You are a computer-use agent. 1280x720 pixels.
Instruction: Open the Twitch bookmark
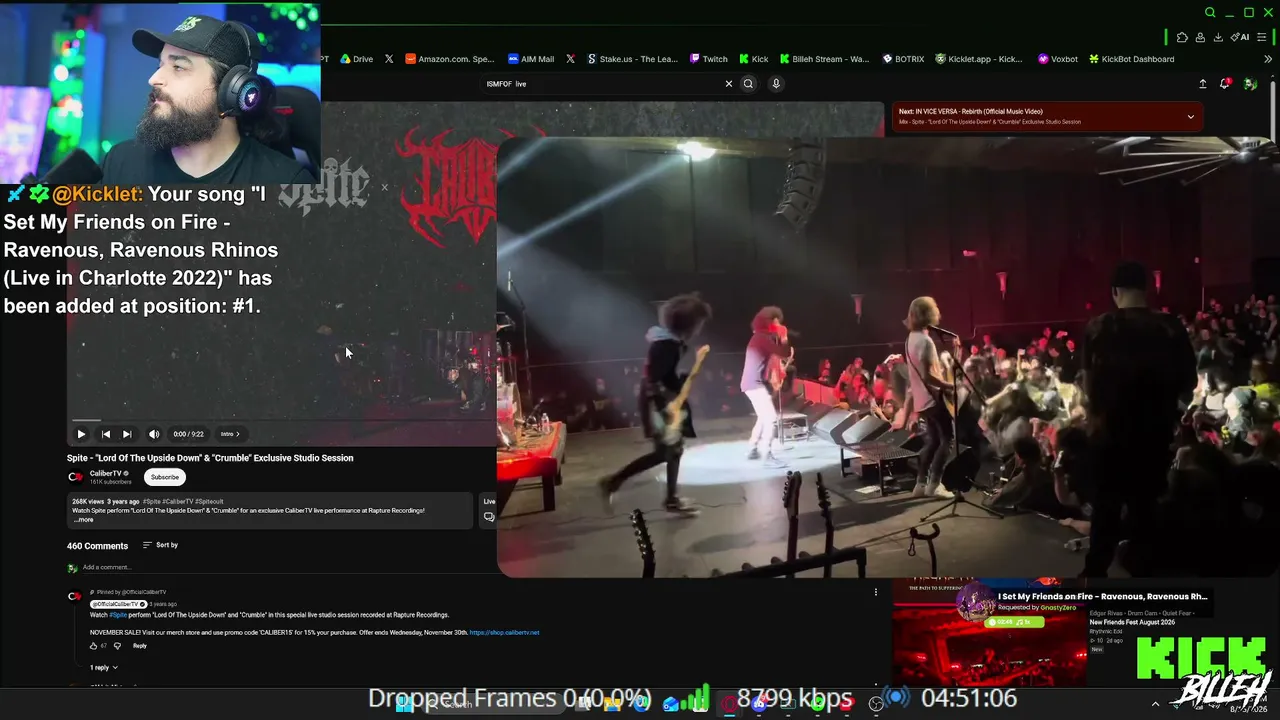[708, 59]
